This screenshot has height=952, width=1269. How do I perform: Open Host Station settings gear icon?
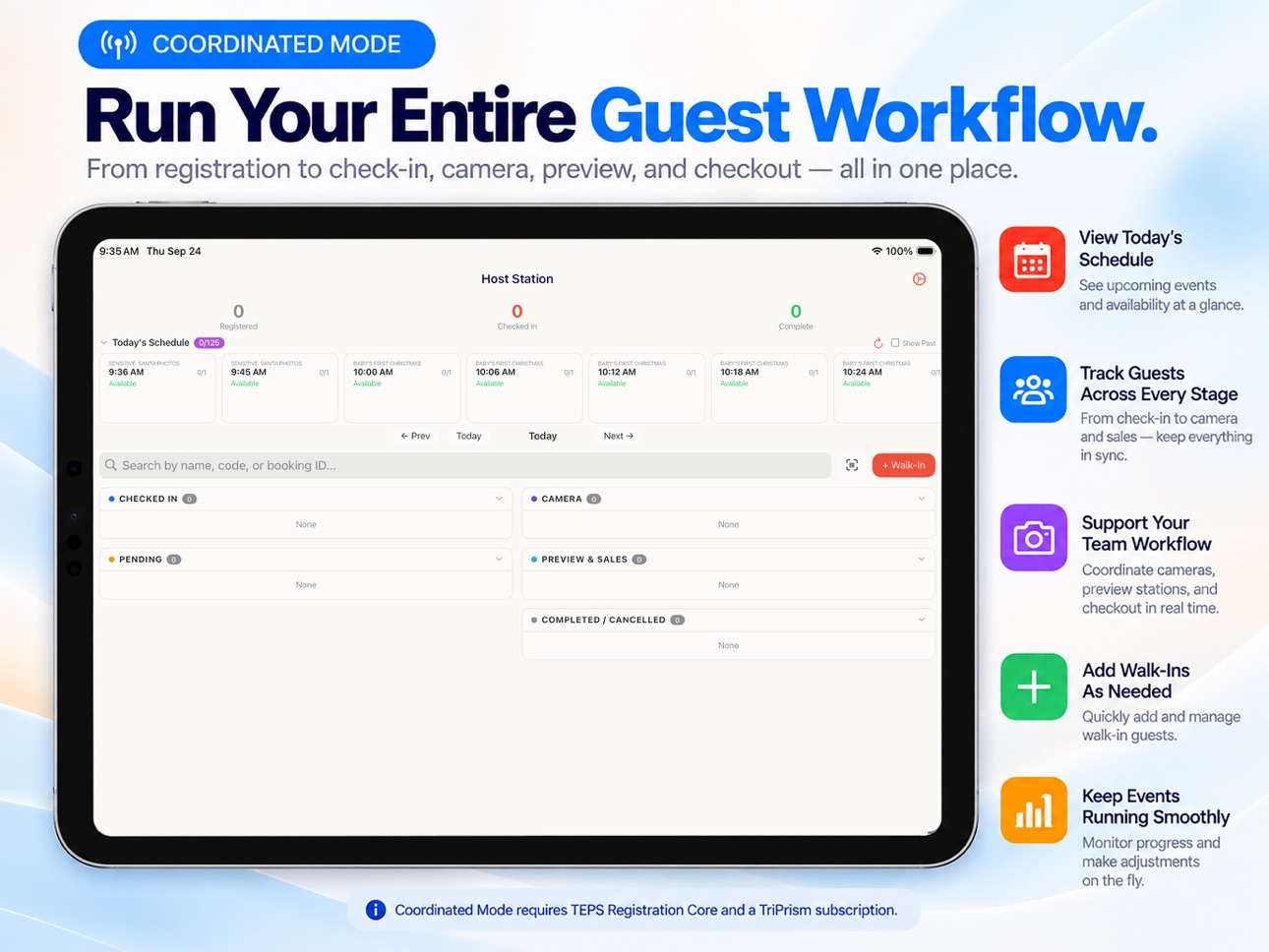[x=919, y=279]
